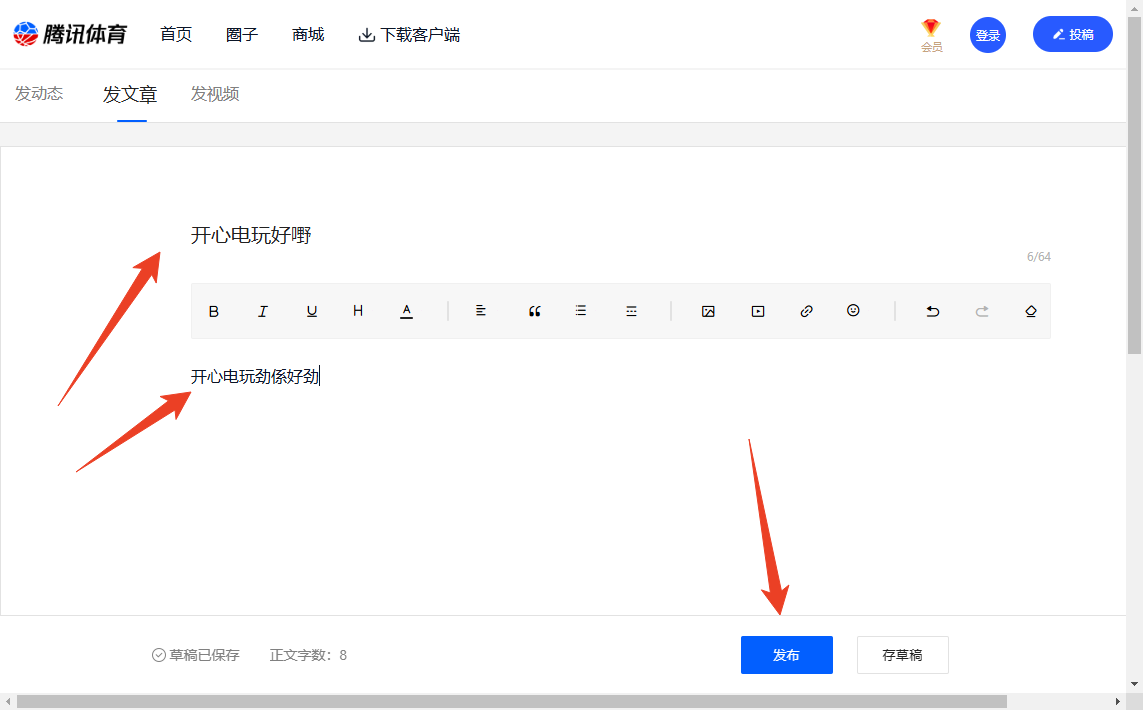Click the 投稿 submit button
Viewport: 1143px width, 710px height.
click(1072, 34)
